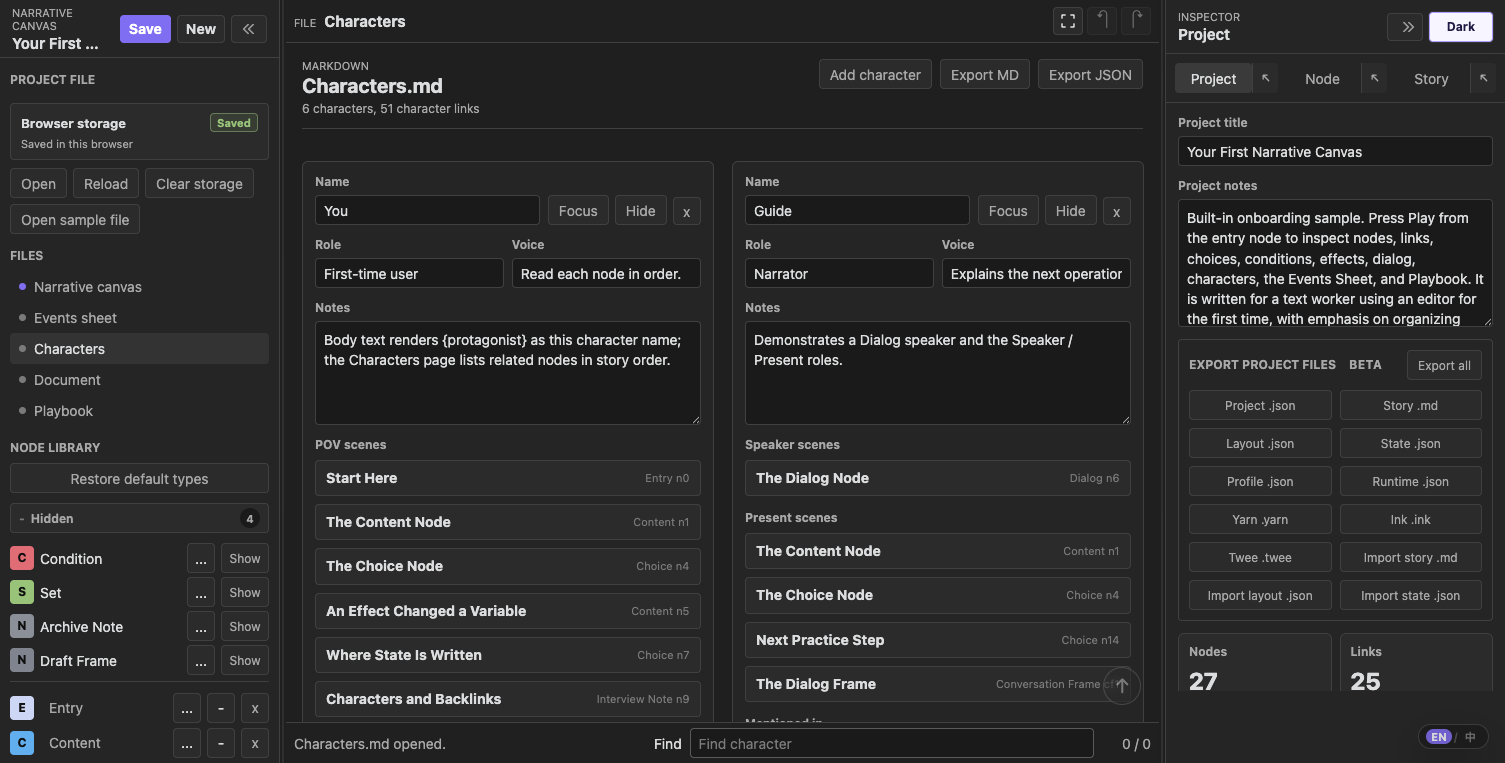Open The Dialog Node speaker scene row
The height and width of the screenshot is (763, 1505).
click(938, 478)
